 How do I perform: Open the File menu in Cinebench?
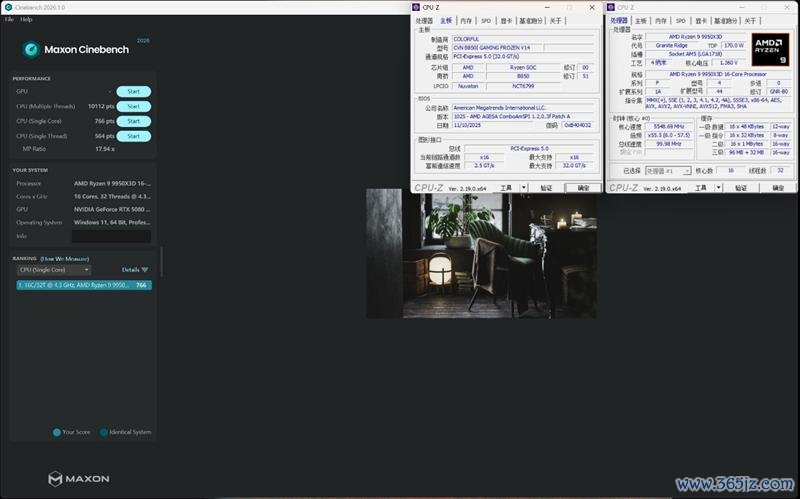point(9,19)
